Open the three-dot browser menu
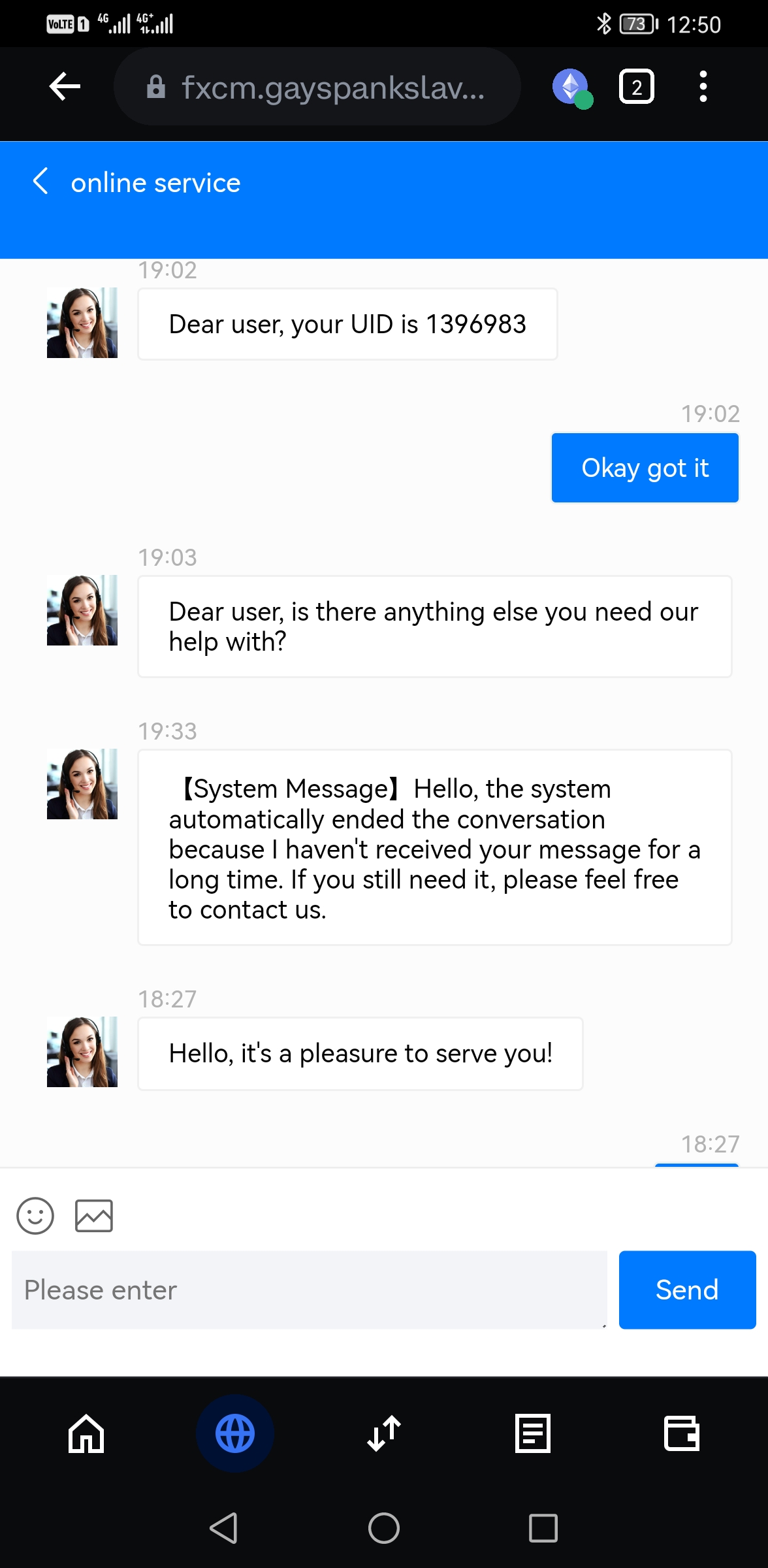The height and width of the screenshot is (1568, 768). coord(703,87)
